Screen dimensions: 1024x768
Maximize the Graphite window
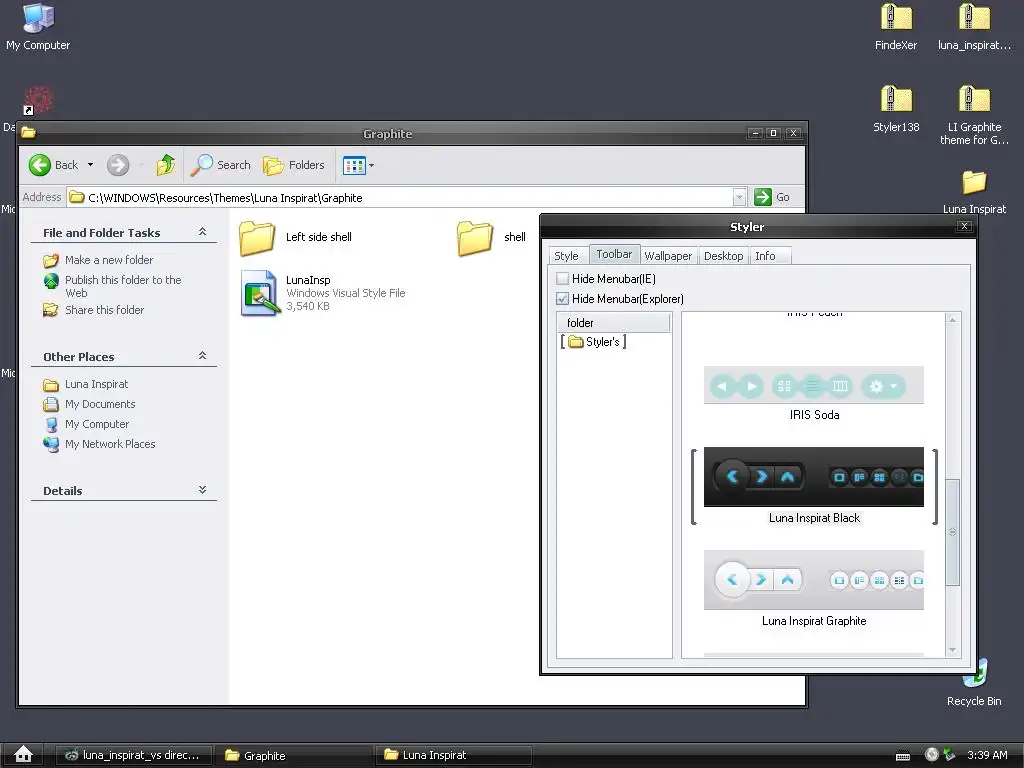tap(774, 133)
